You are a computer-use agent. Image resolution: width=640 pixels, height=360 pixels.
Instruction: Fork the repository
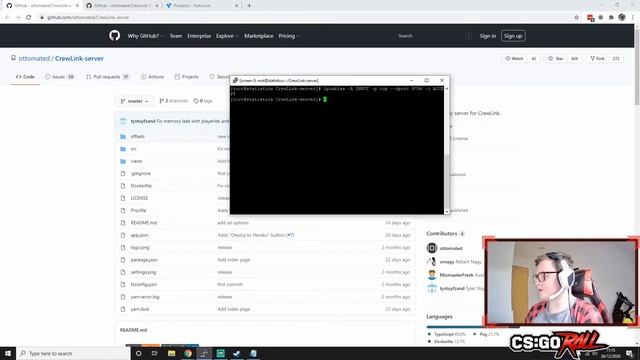coord(598,58)
